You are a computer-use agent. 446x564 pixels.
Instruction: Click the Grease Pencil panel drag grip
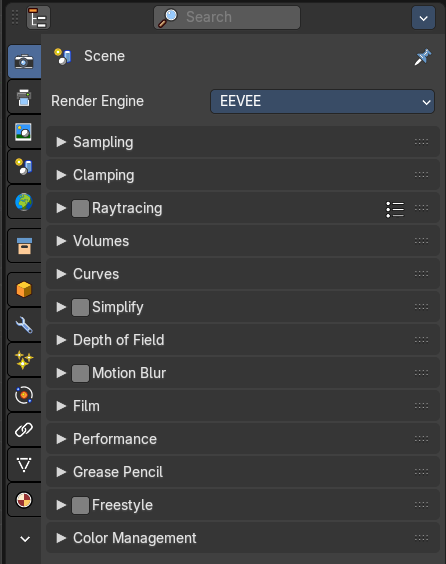point(421,472)
